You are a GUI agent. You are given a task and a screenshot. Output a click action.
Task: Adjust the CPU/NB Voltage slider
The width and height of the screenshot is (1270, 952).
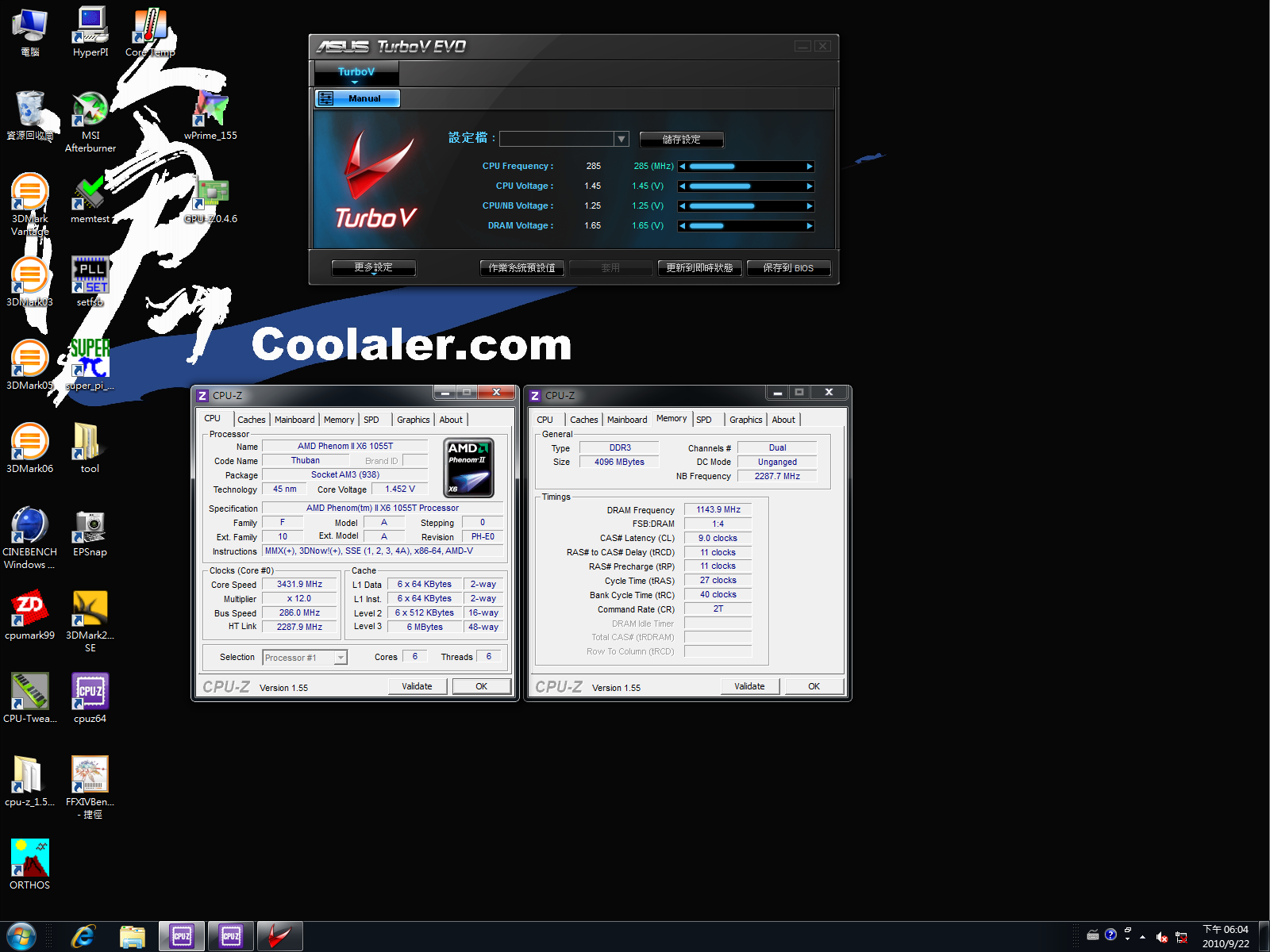[x=746, y=206]
